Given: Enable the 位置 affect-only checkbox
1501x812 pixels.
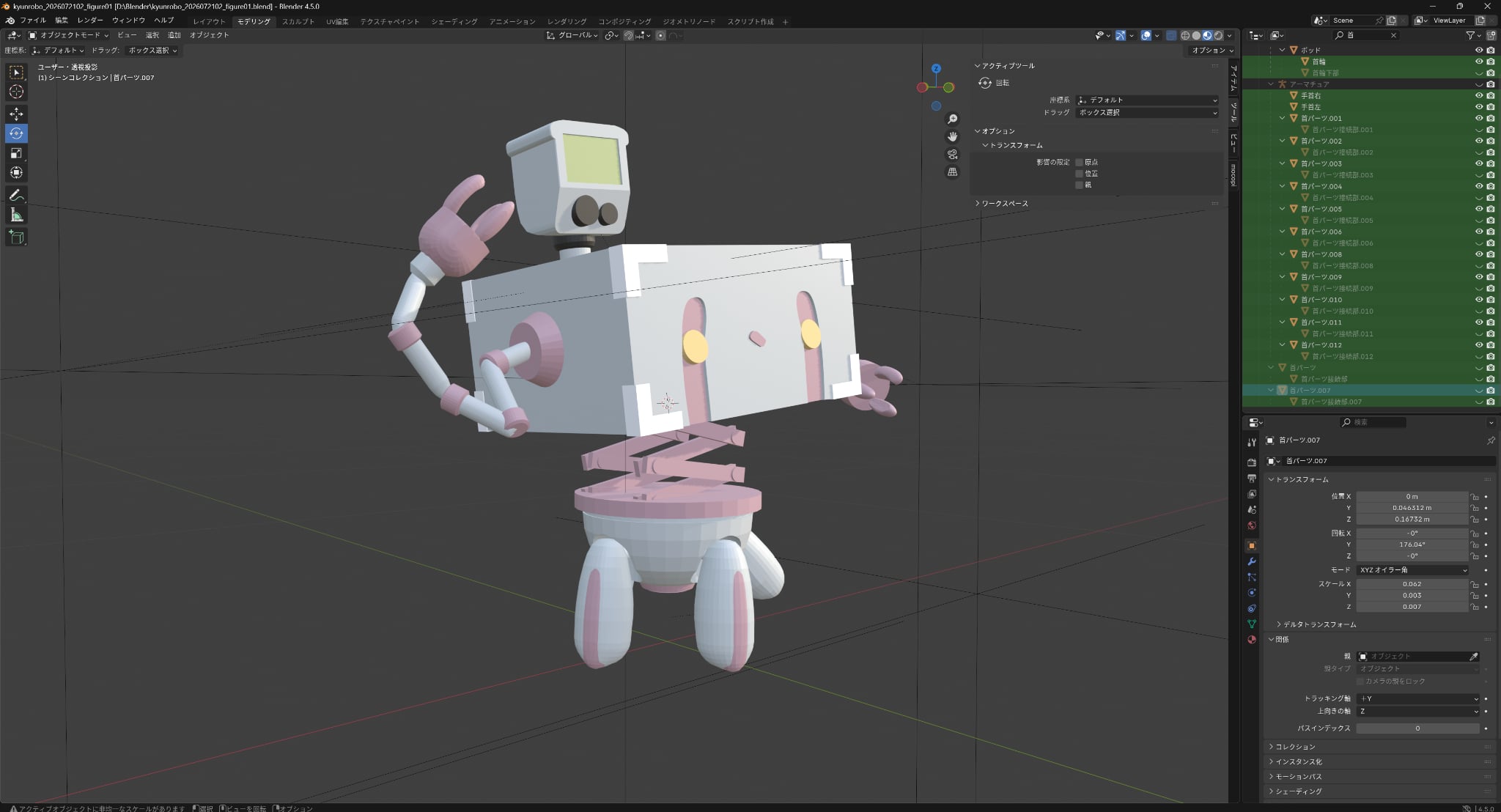Looking at the screenshot, I should point(1079,174).
